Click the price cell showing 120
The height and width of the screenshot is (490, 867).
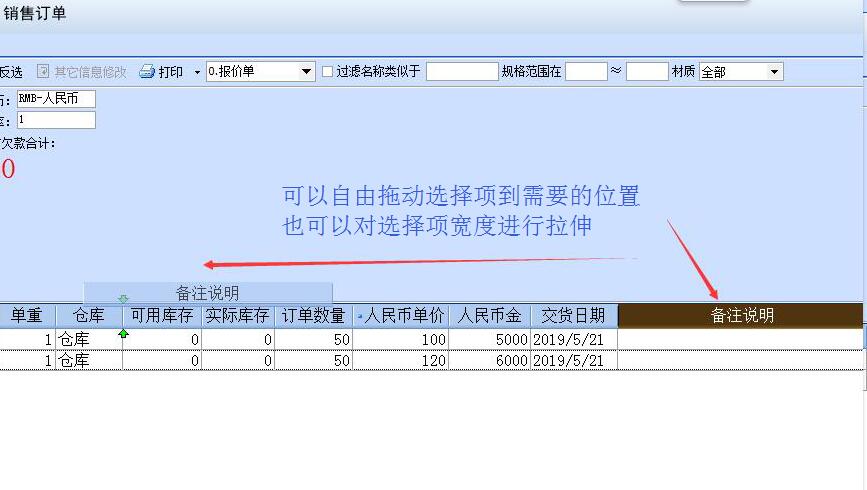click(x=401, y=361)
